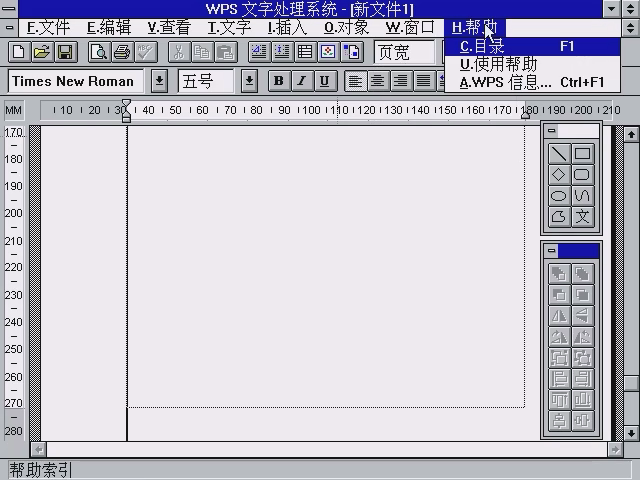The width and height of the screenshot is (640, 480).
Task: Click vertical scrollbar up arrow
Action: point(631,135)
